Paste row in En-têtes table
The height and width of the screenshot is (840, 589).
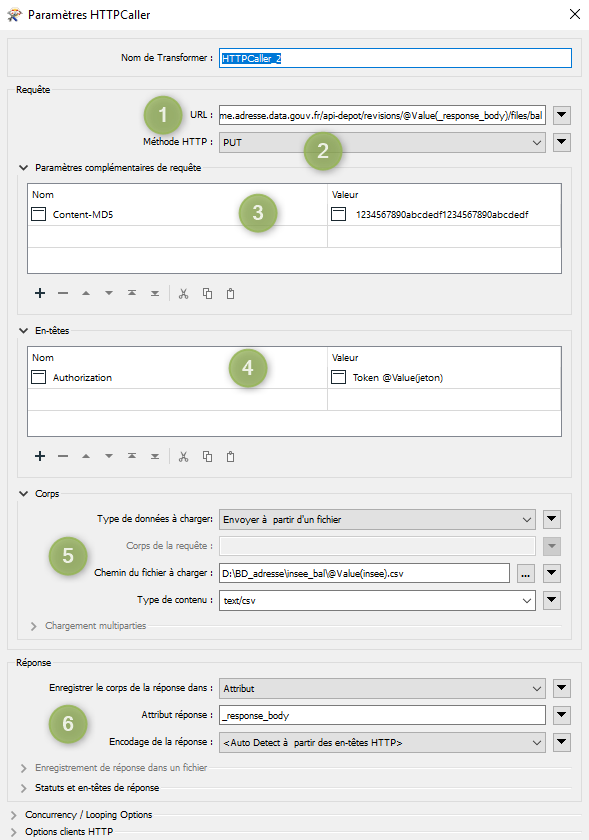pyautogui.click(x=230, y=456)
